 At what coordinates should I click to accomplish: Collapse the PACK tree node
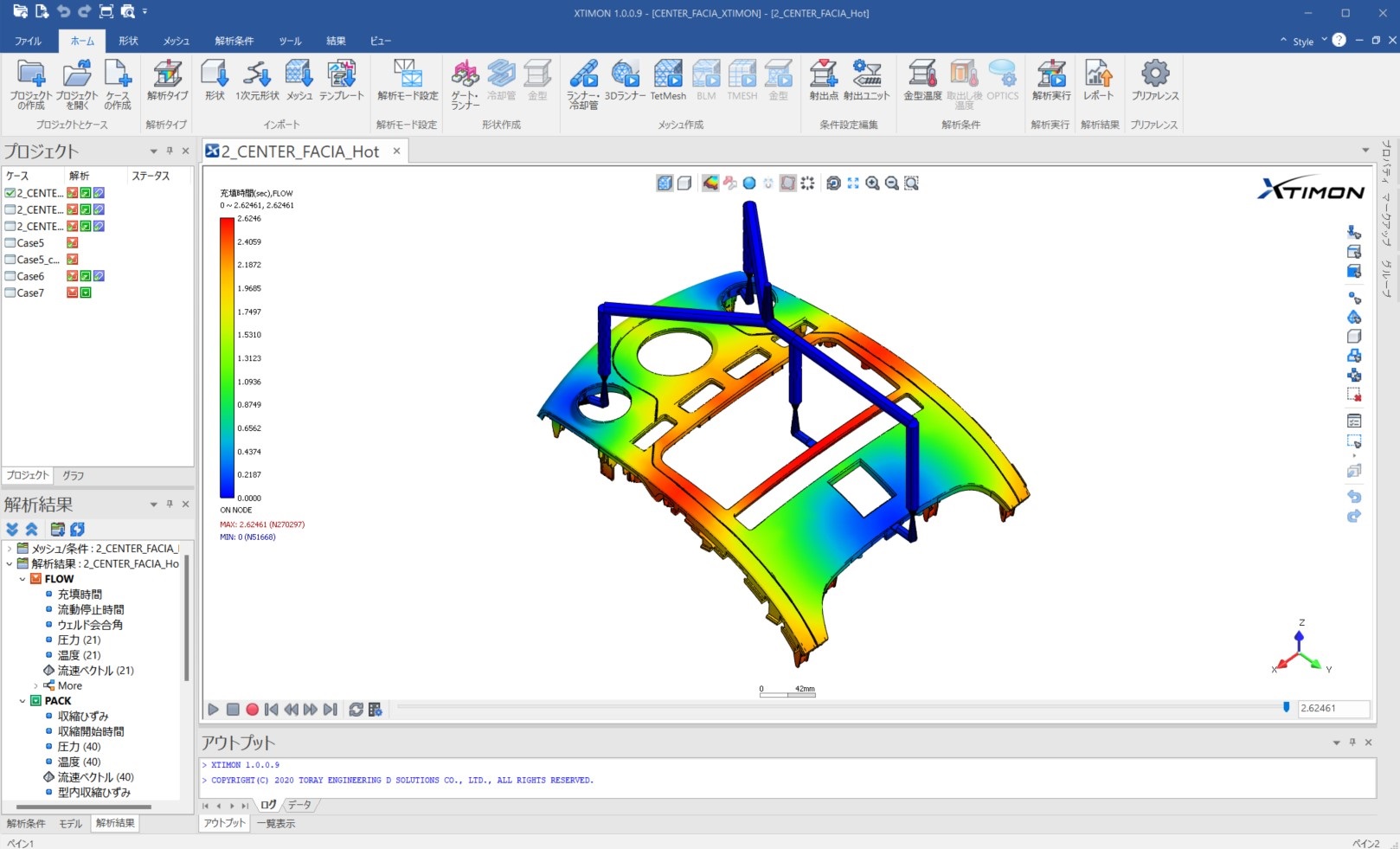click(22, 701)
